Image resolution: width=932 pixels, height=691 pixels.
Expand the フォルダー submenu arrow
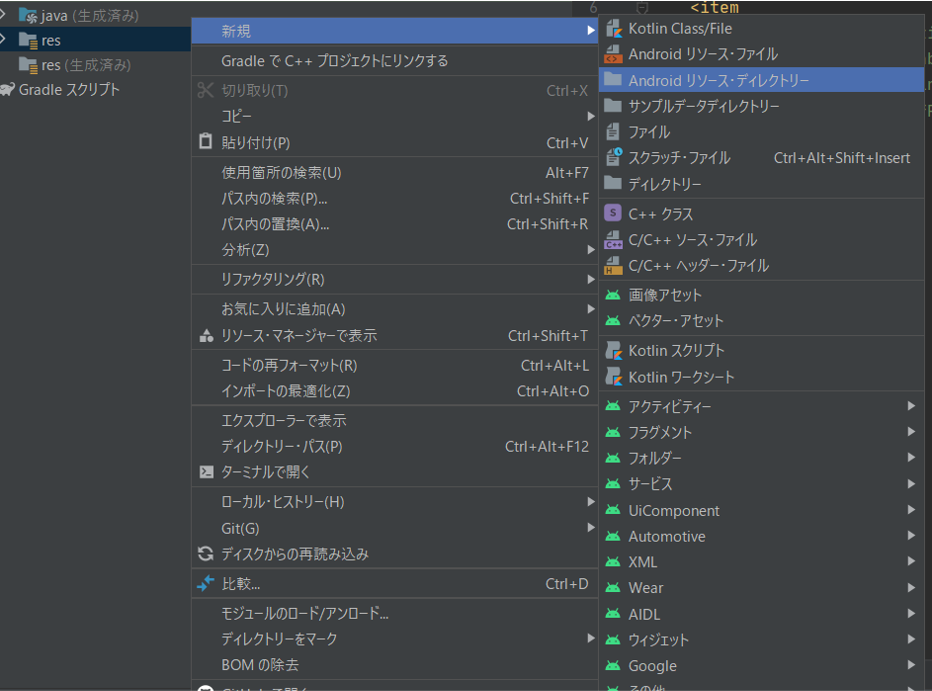coord(911,457)
